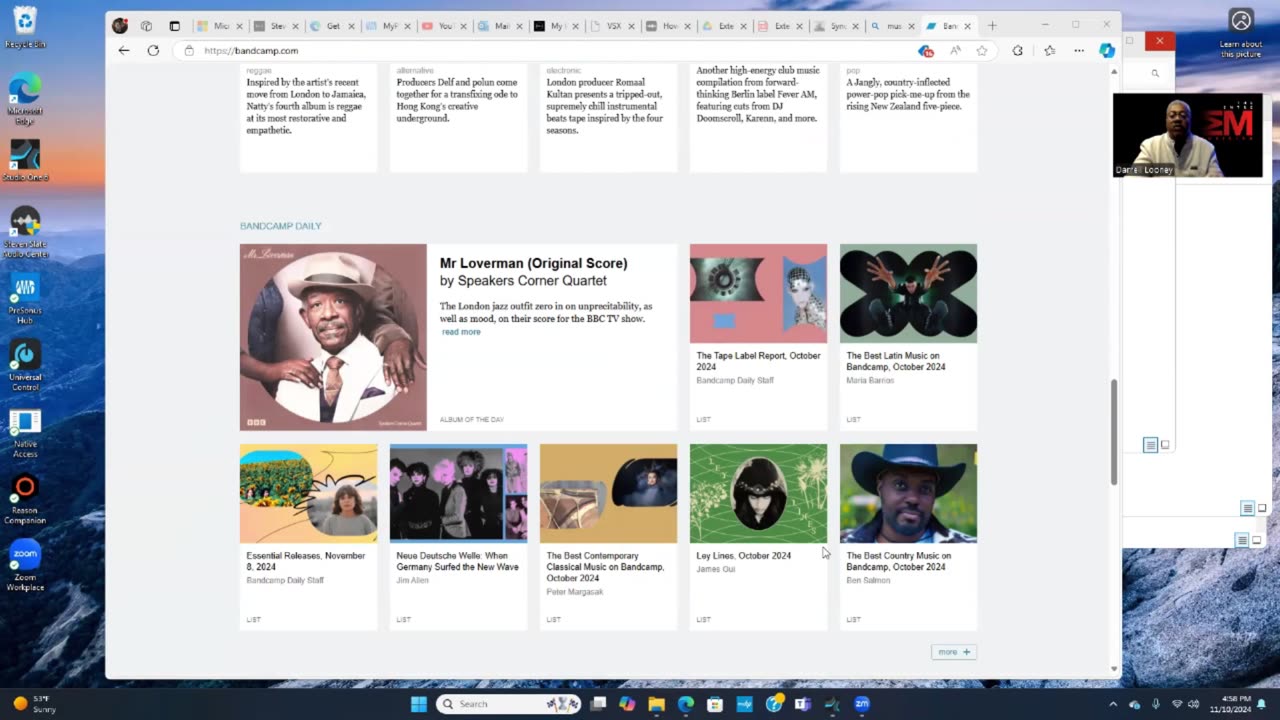The height and width of the screenshot is (720, 1280).
Task: Open The Best Latin Music on Bandcamp article
Action: coord(896,361)
